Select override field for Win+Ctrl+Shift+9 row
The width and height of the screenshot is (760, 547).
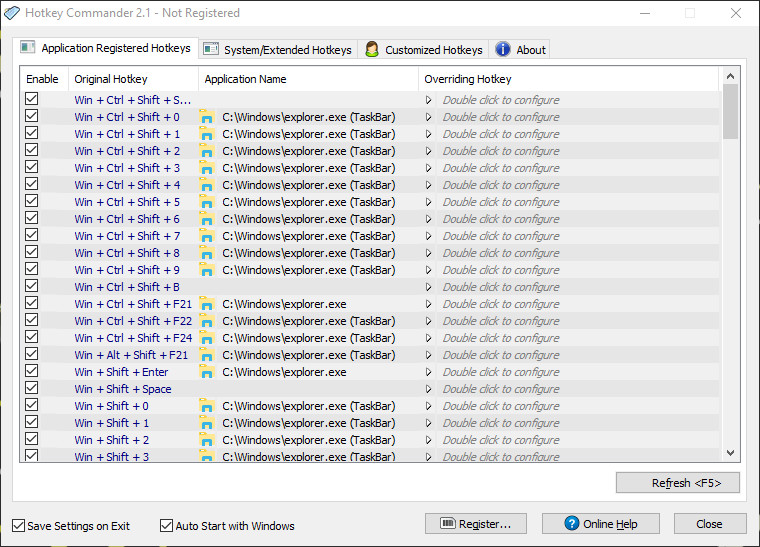pyautogui.click(x=578, y=270)
